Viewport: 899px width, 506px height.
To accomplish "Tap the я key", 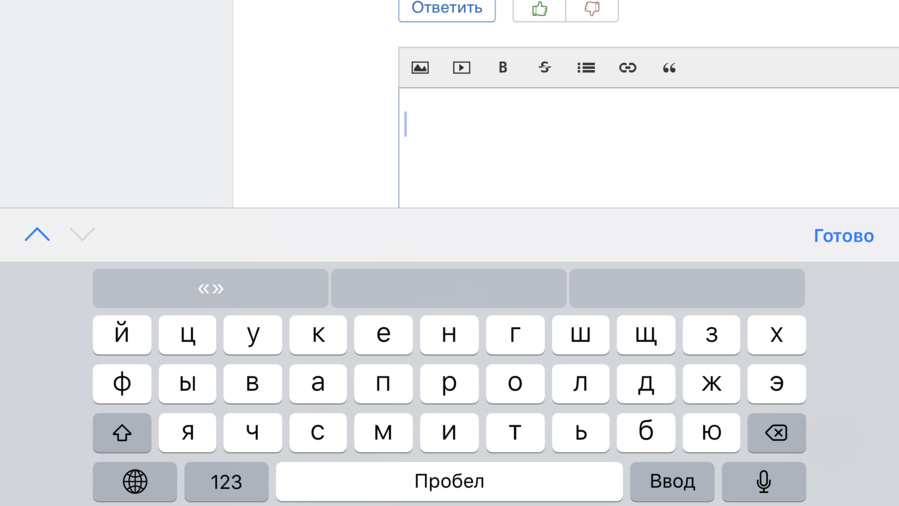I will (187, 433).
